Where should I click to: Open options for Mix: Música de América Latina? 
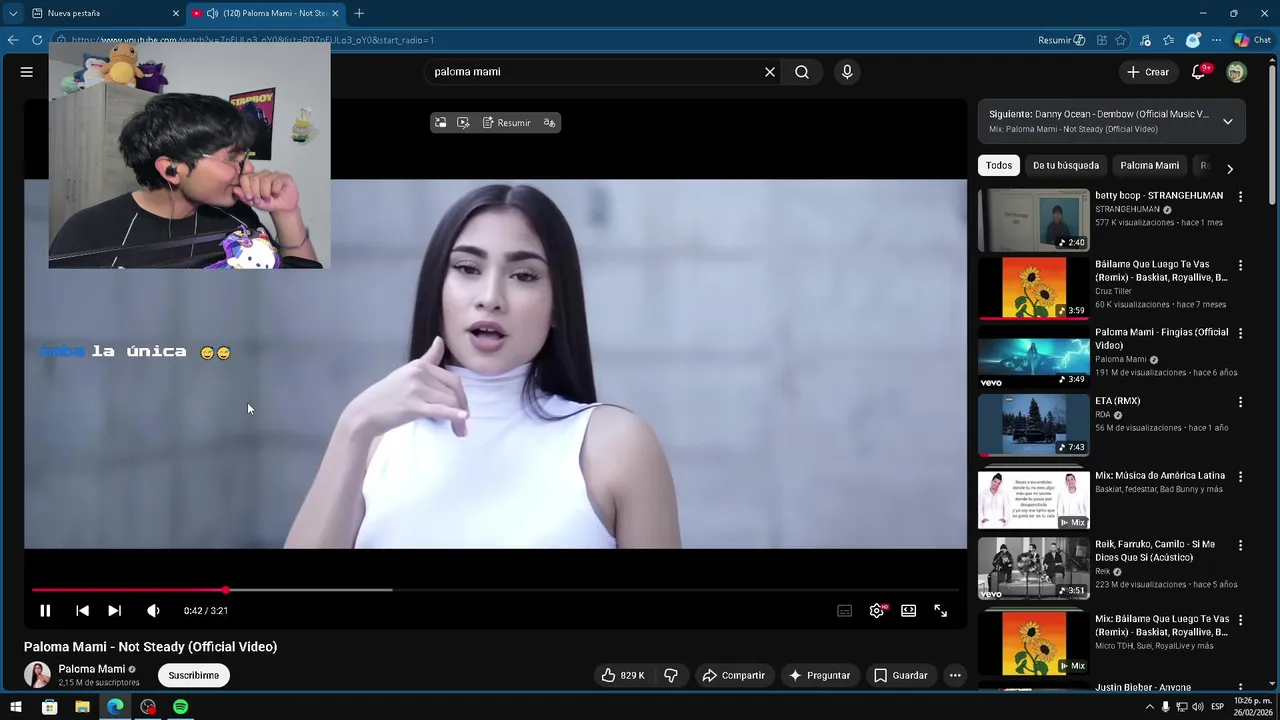pyautogui.click(x=1240, y=478)
